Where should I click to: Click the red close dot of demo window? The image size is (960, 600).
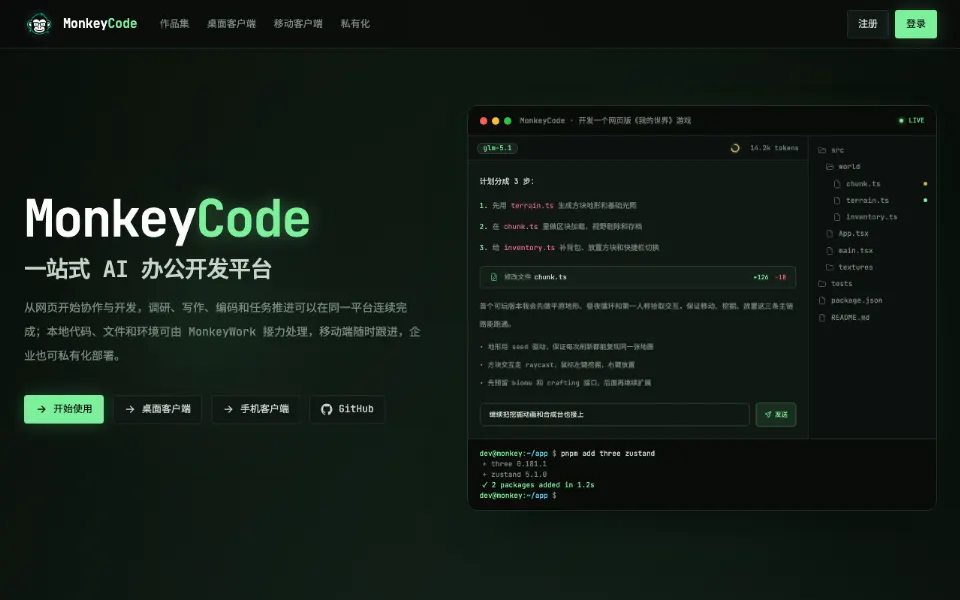click(x=484, y=121)
